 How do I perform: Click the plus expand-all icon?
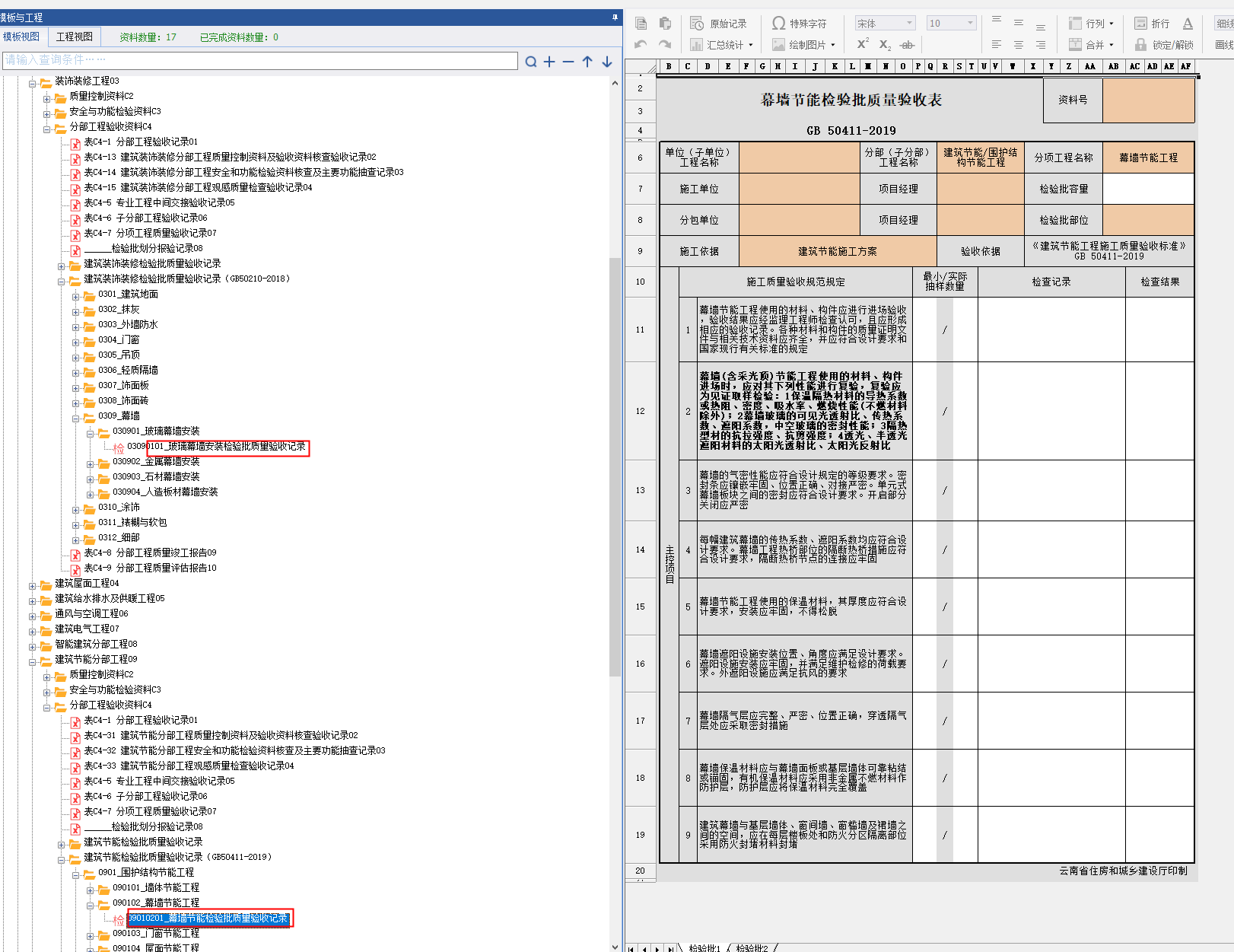coord(549,62)
